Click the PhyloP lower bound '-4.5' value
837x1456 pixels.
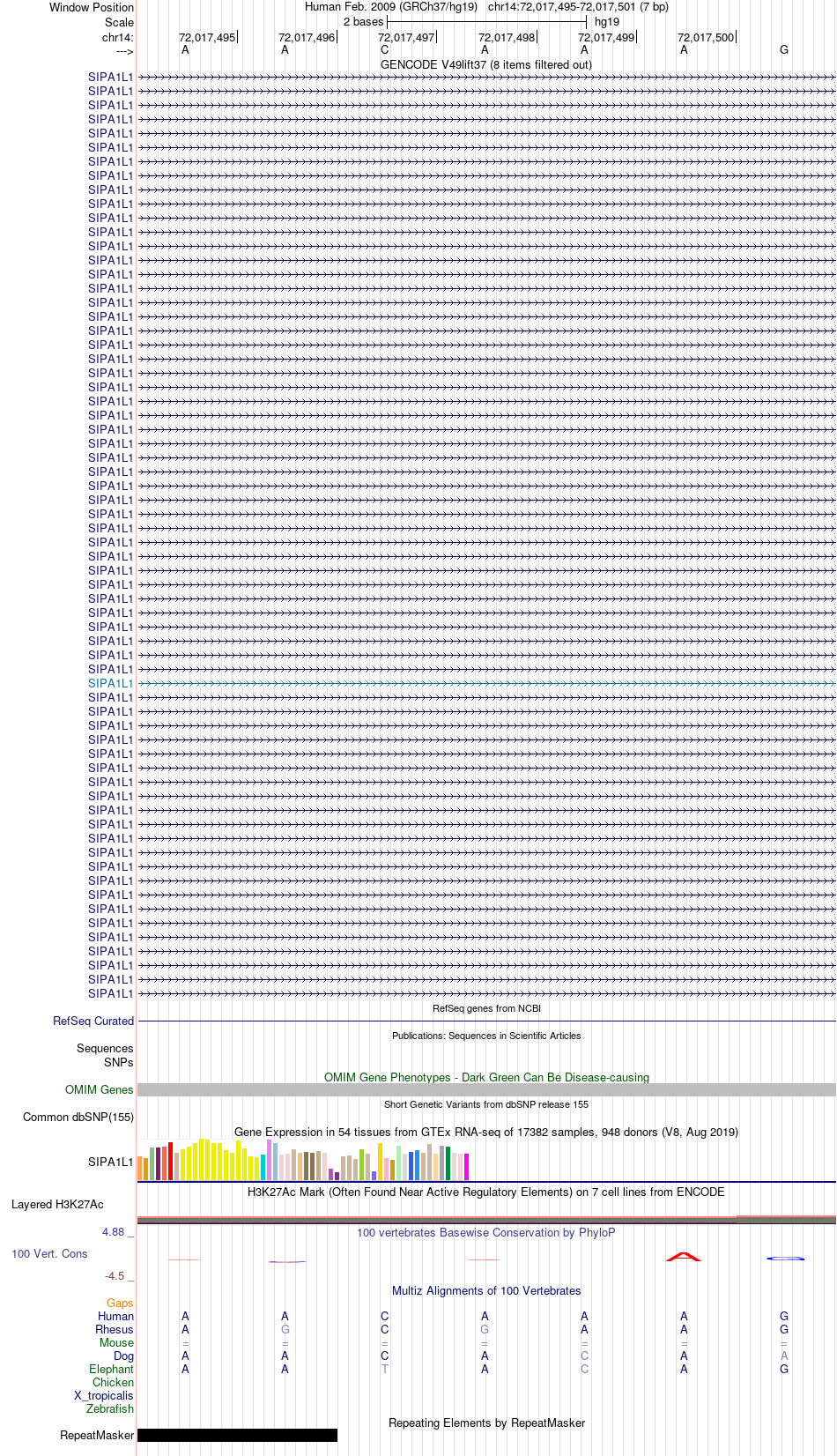[x=115, y=1275]
